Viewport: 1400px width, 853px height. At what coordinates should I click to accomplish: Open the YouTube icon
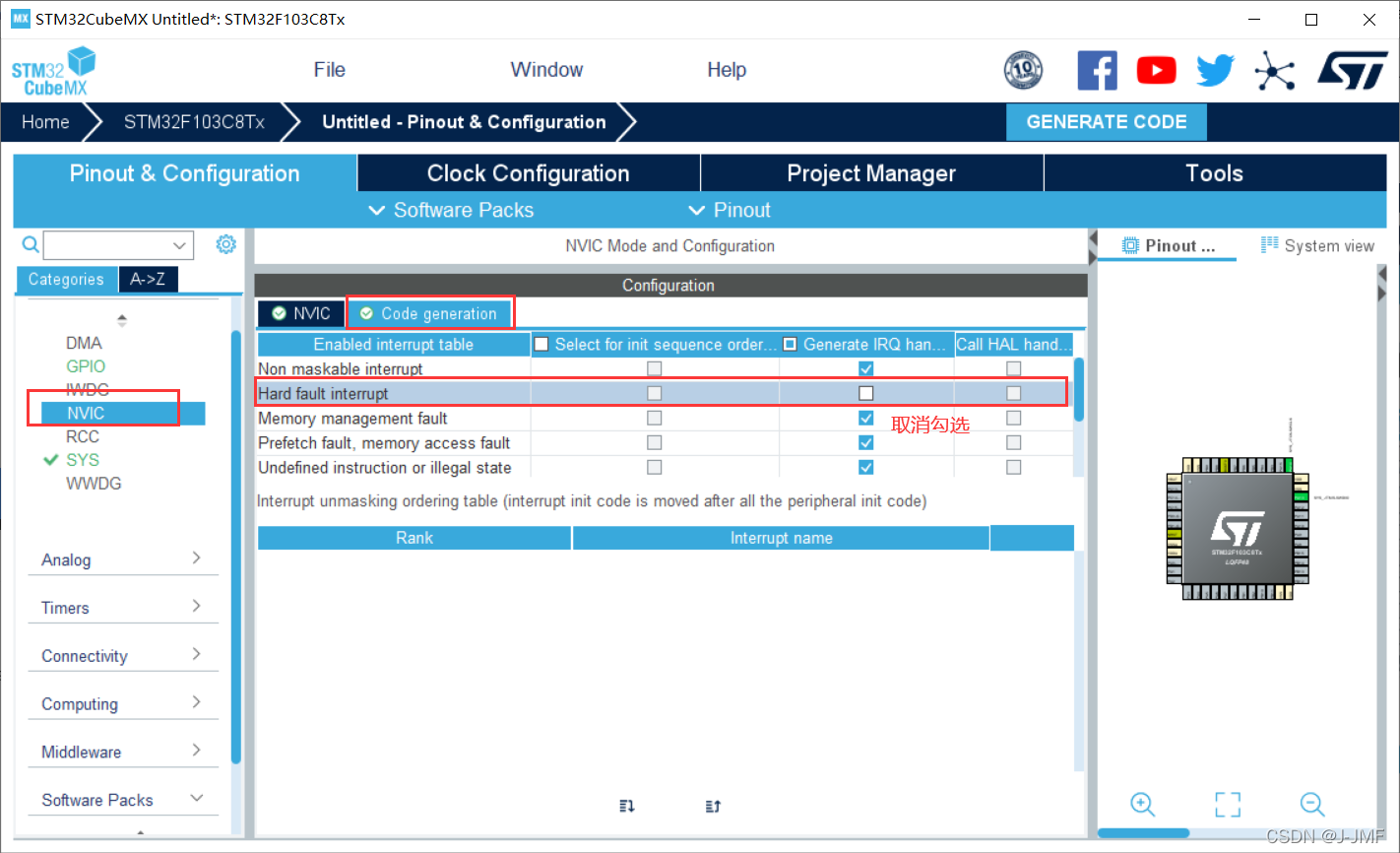pos(1156,71)
